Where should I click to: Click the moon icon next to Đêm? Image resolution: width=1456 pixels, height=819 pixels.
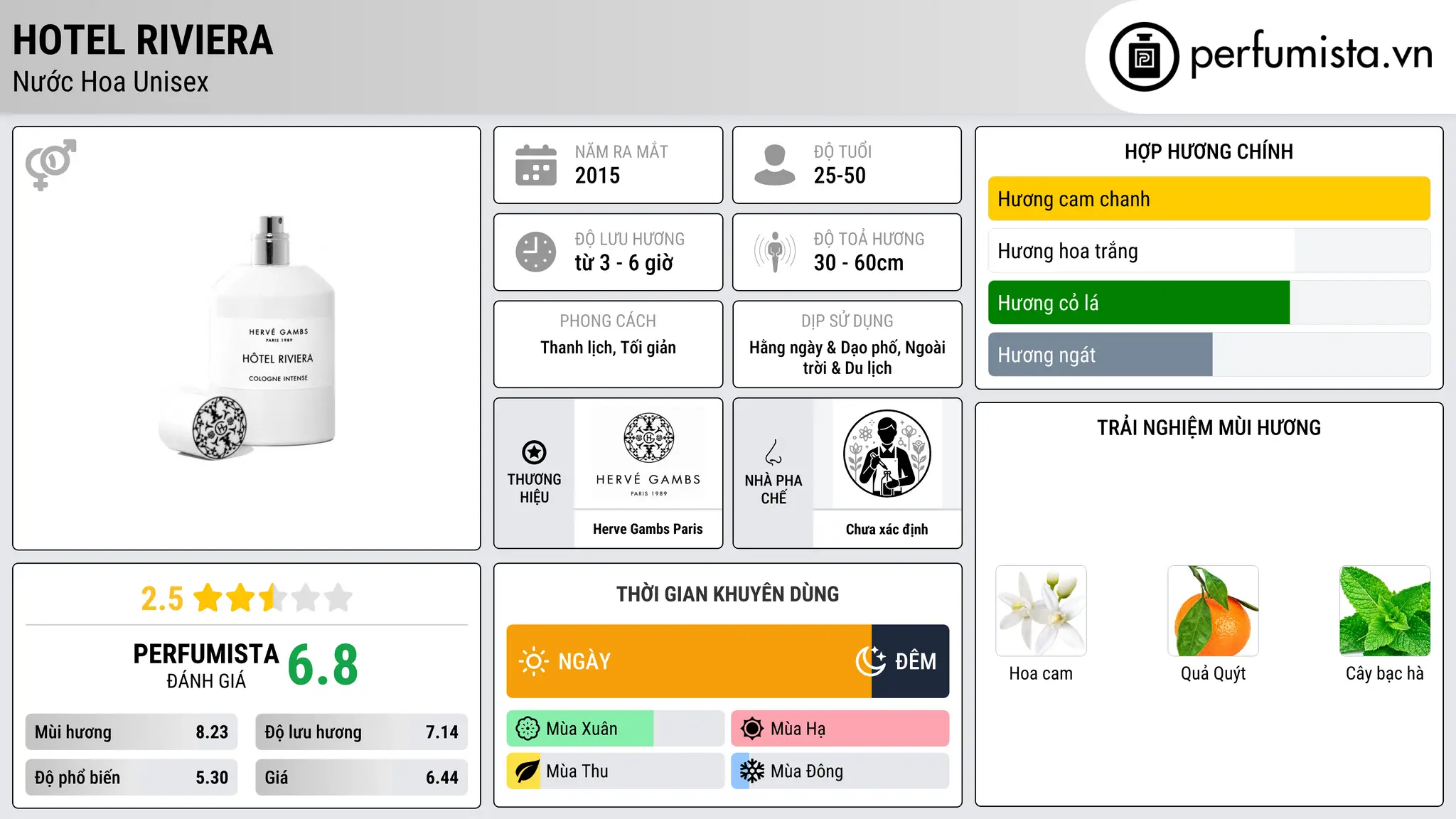(871, 661)
